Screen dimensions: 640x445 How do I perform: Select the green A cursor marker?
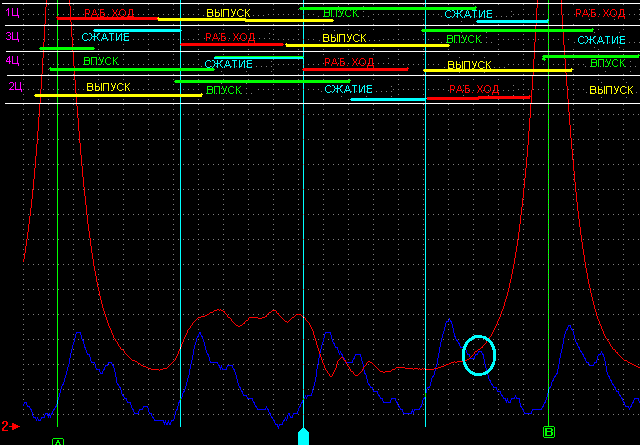click(58, 441)
